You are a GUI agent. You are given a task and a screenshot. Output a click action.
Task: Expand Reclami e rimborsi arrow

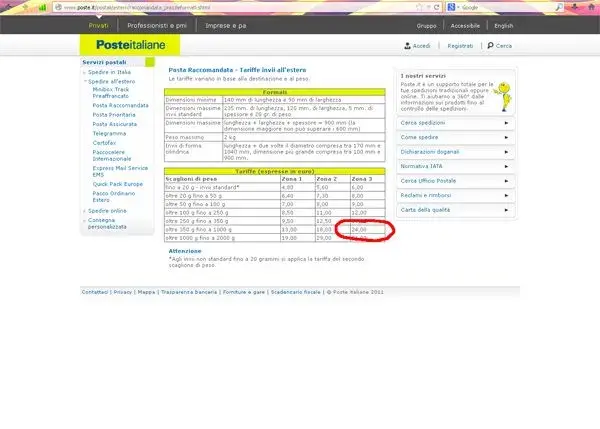pyautogui.click(x=506, y=196)
